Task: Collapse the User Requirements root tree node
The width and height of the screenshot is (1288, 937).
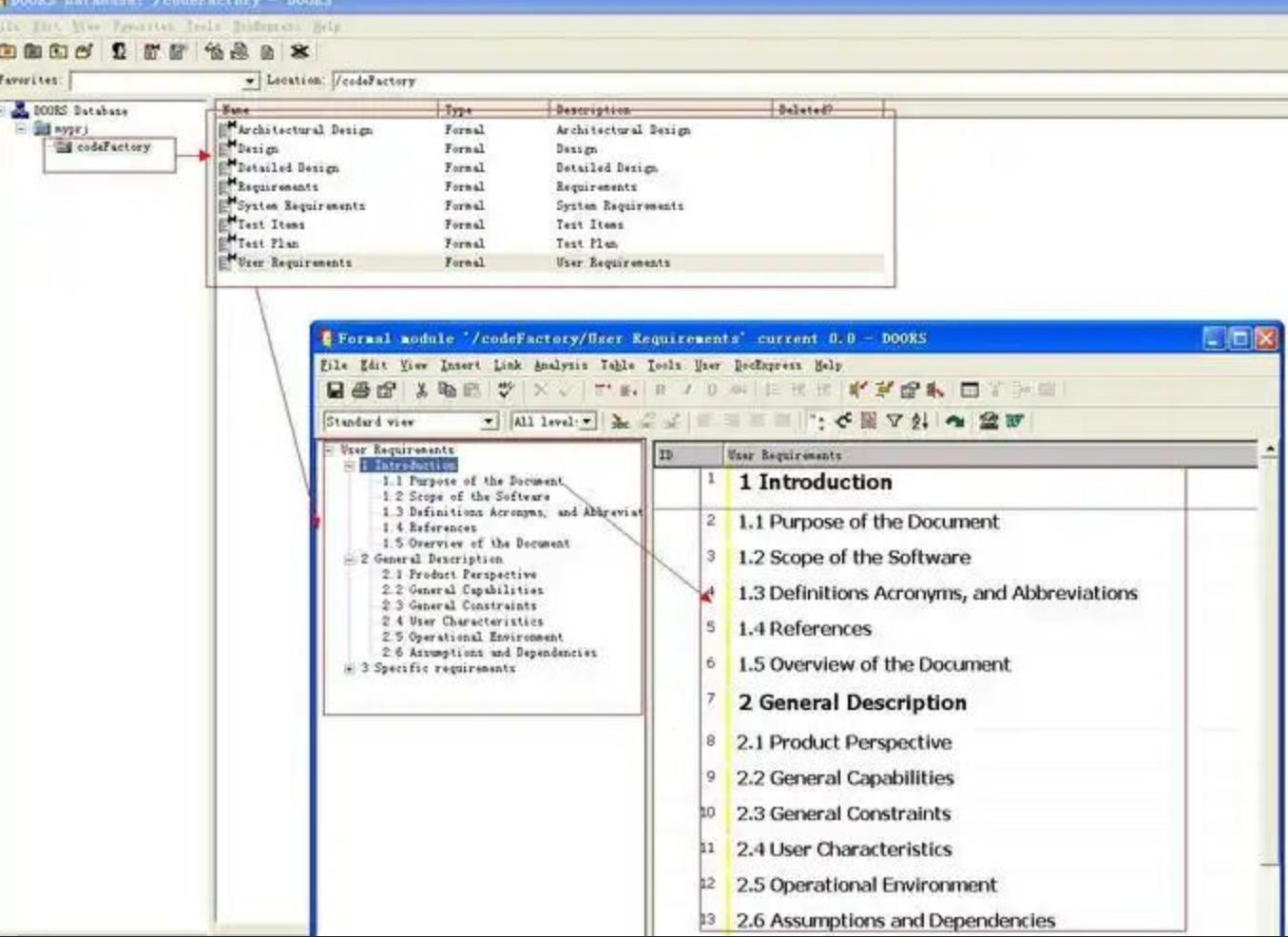Action: tap(329, 449)
